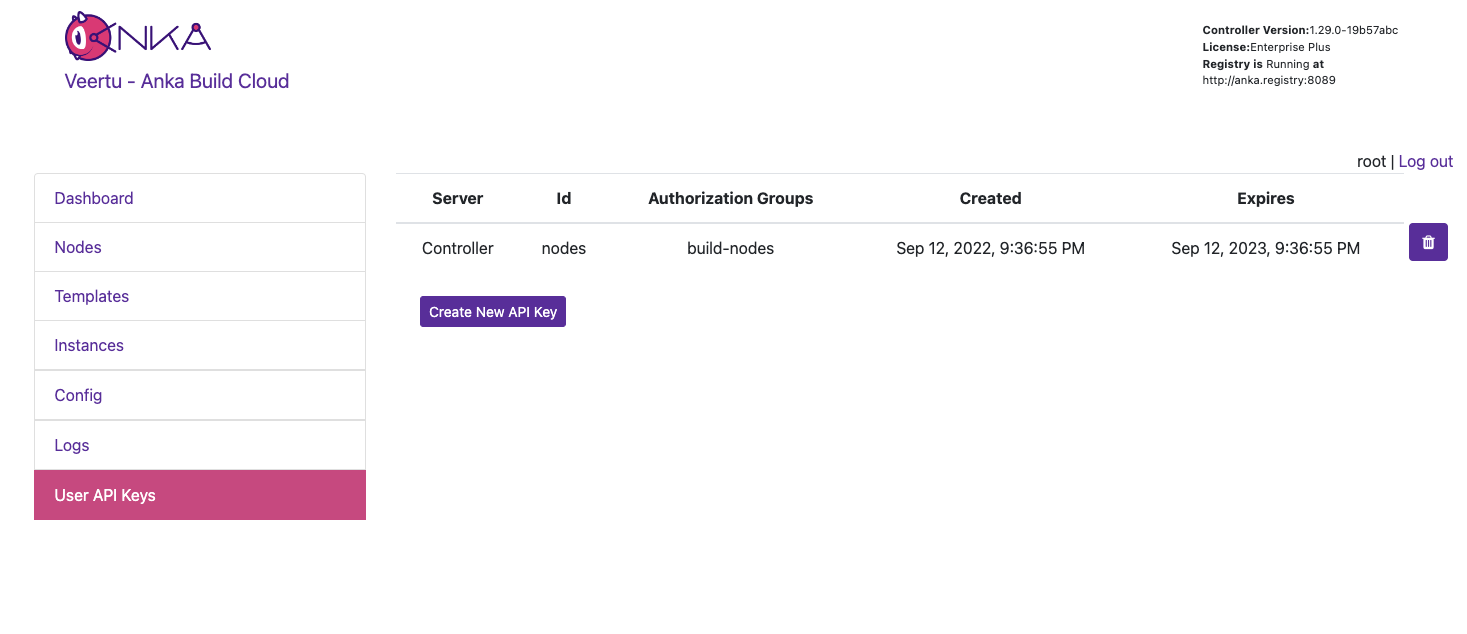Log out of the root account
This screenshot has height=634, width=1467.
[1424, 161]
